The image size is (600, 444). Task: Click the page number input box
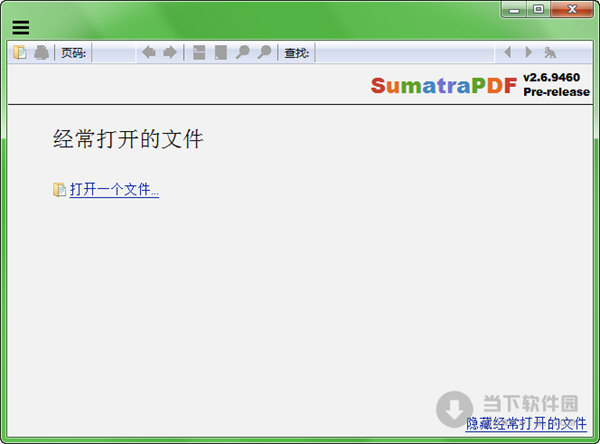tap(114, 52)
